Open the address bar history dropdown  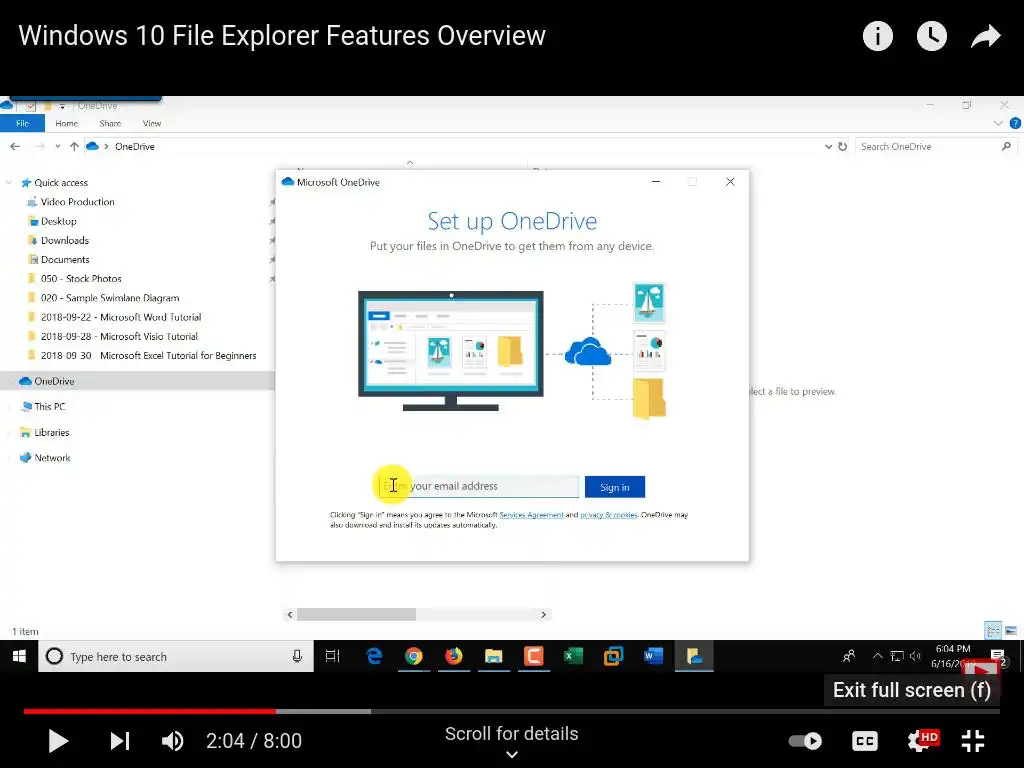[828, 146]
